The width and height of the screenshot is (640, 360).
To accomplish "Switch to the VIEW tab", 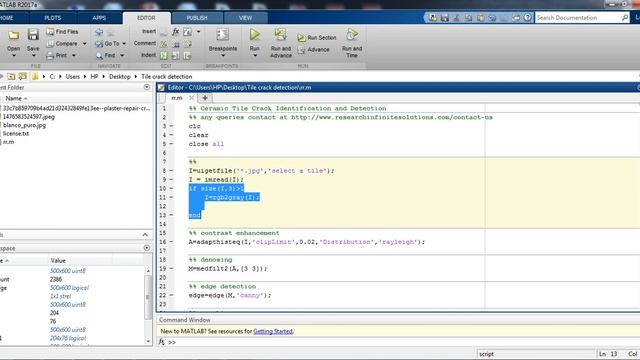I will (x=246, y=18).
